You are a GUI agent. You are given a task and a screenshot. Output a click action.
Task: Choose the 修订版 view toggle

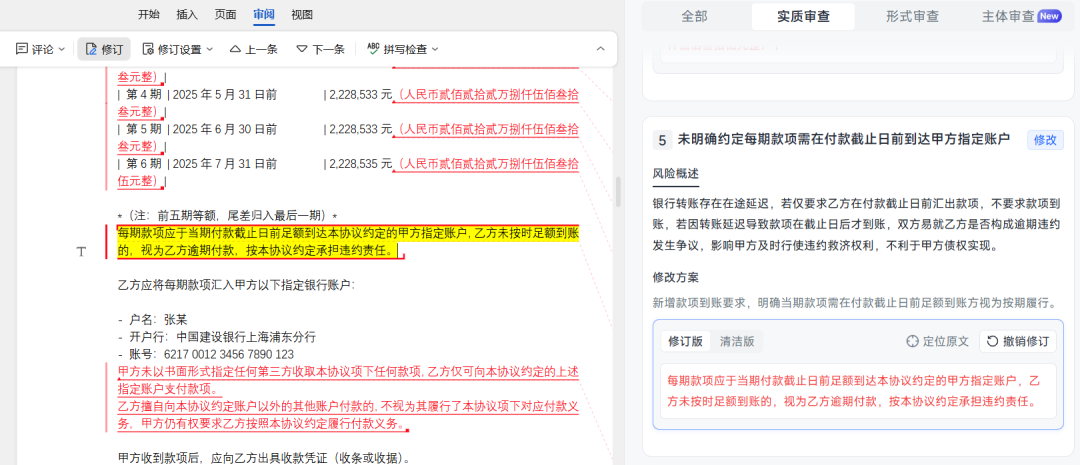(685, 341)
